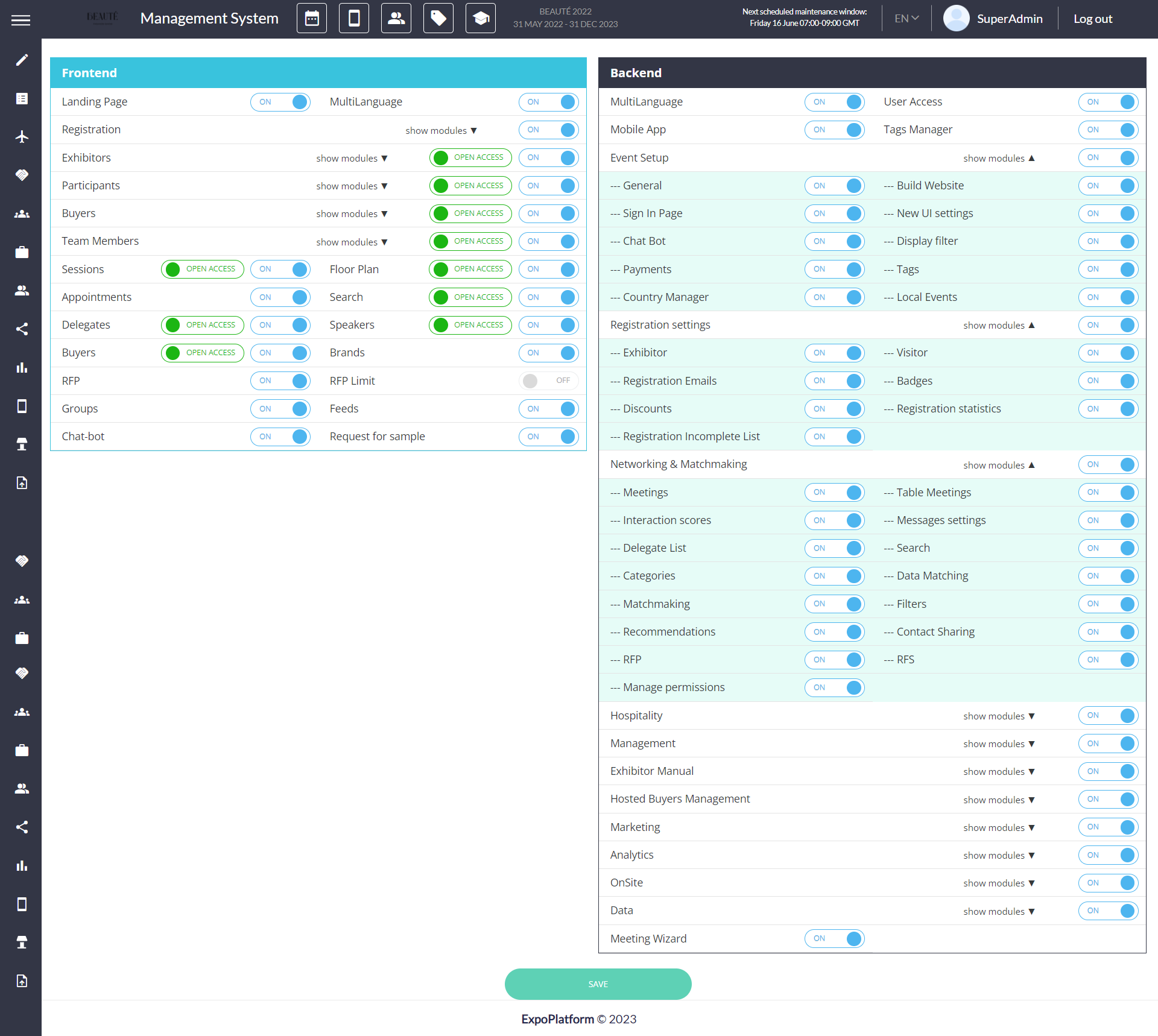Screen dimensions: 1158x1036
Task: Toggle the backend User Access switch
Action: (x=1108, y=102)
